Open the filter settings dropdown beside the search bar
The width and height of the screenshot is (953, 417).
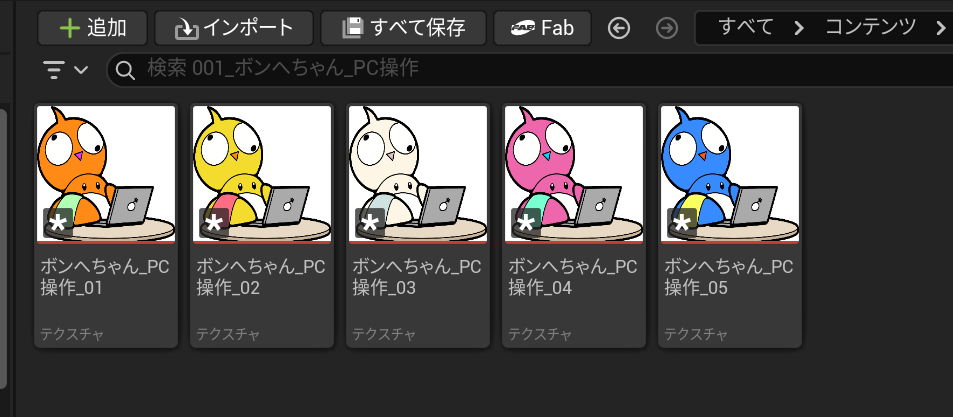click(66, 70)
